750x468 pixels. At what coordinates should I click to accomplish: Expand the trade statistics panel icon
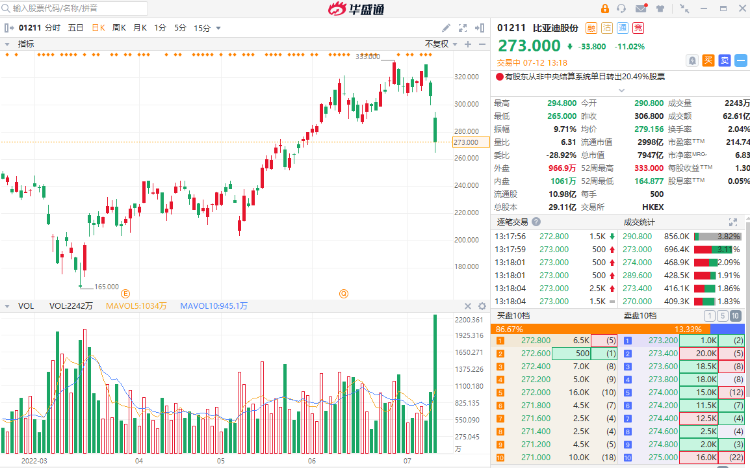pyautogui.click(x=733, y=222)
